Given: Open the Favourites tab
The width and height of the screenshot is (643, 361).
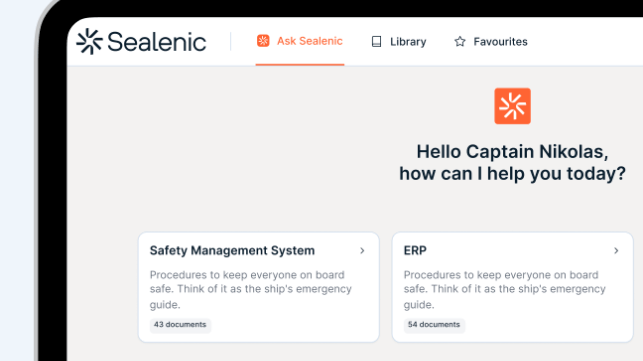Looking at the screenshot, I should pyautogui.click(x=490, y=41).
